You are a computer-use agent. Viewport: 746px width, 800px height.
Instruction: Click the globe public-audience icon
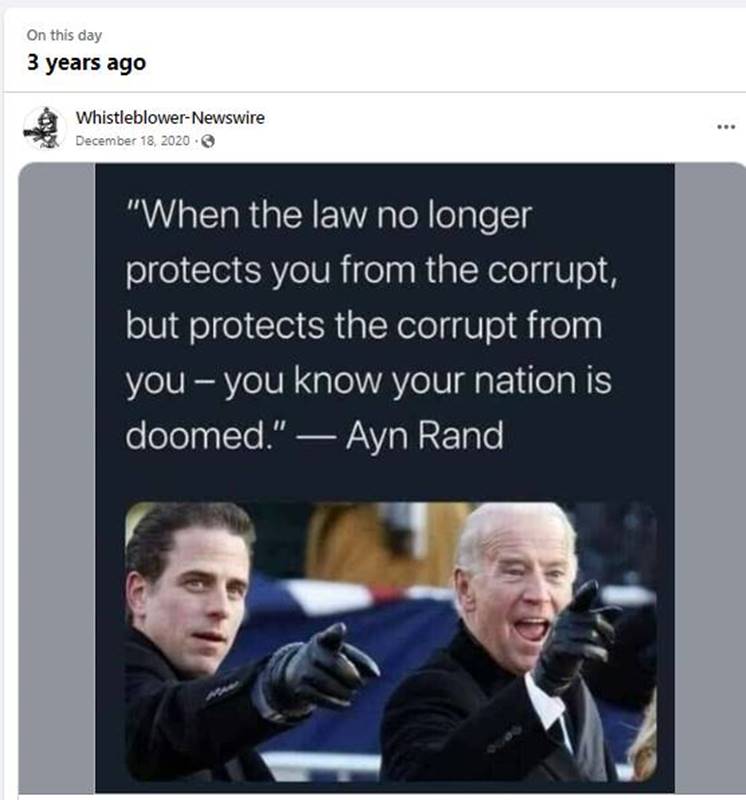208,141
